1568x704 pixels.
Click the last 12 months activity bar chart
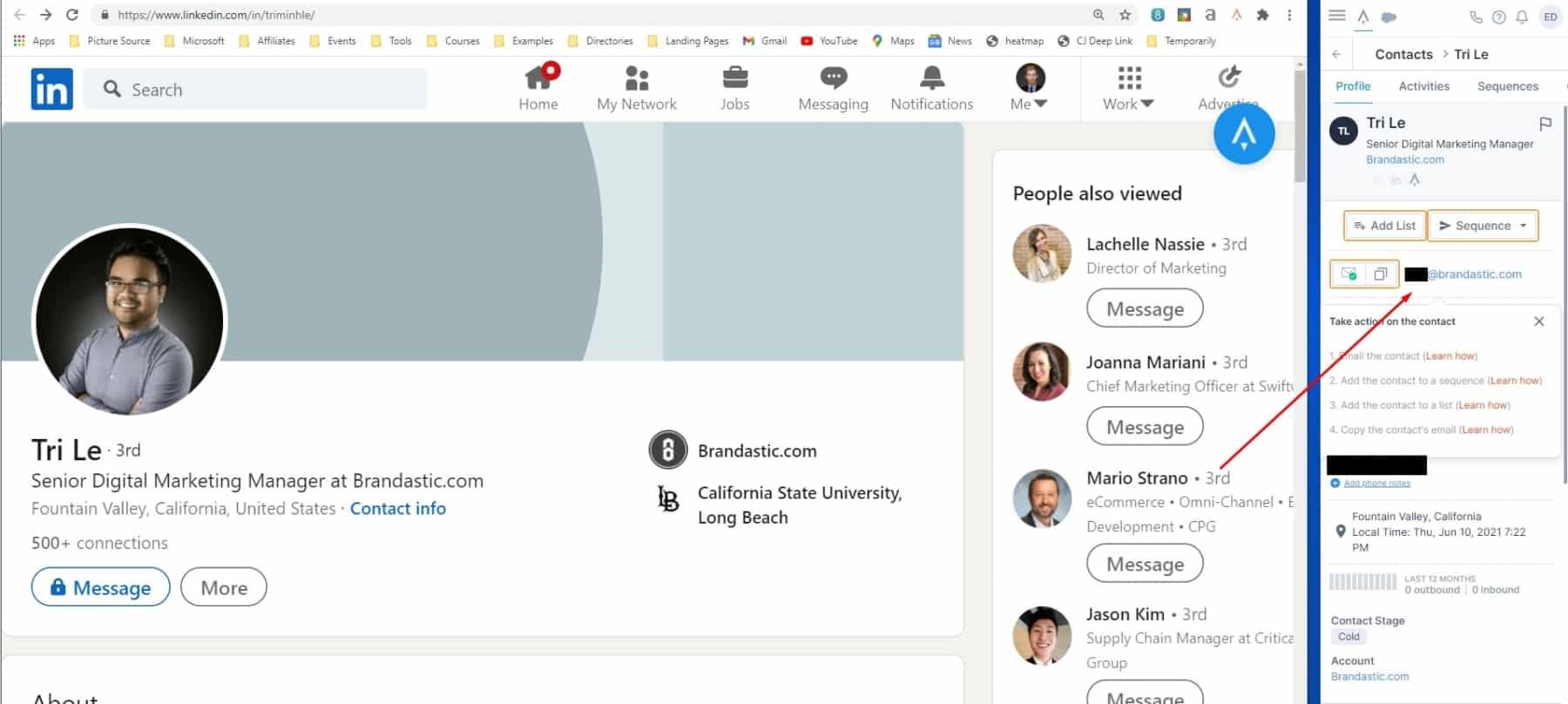coord(1363,583)
